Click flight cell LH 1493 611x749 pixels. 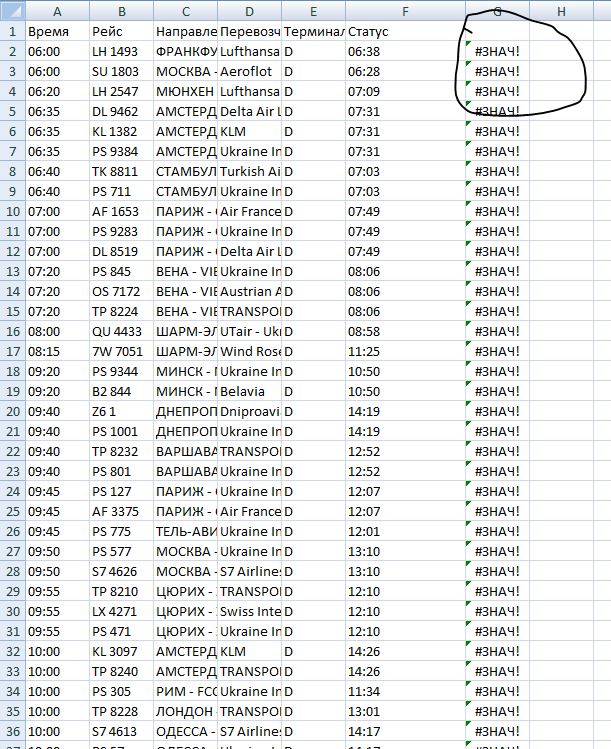tap(120, 51)
